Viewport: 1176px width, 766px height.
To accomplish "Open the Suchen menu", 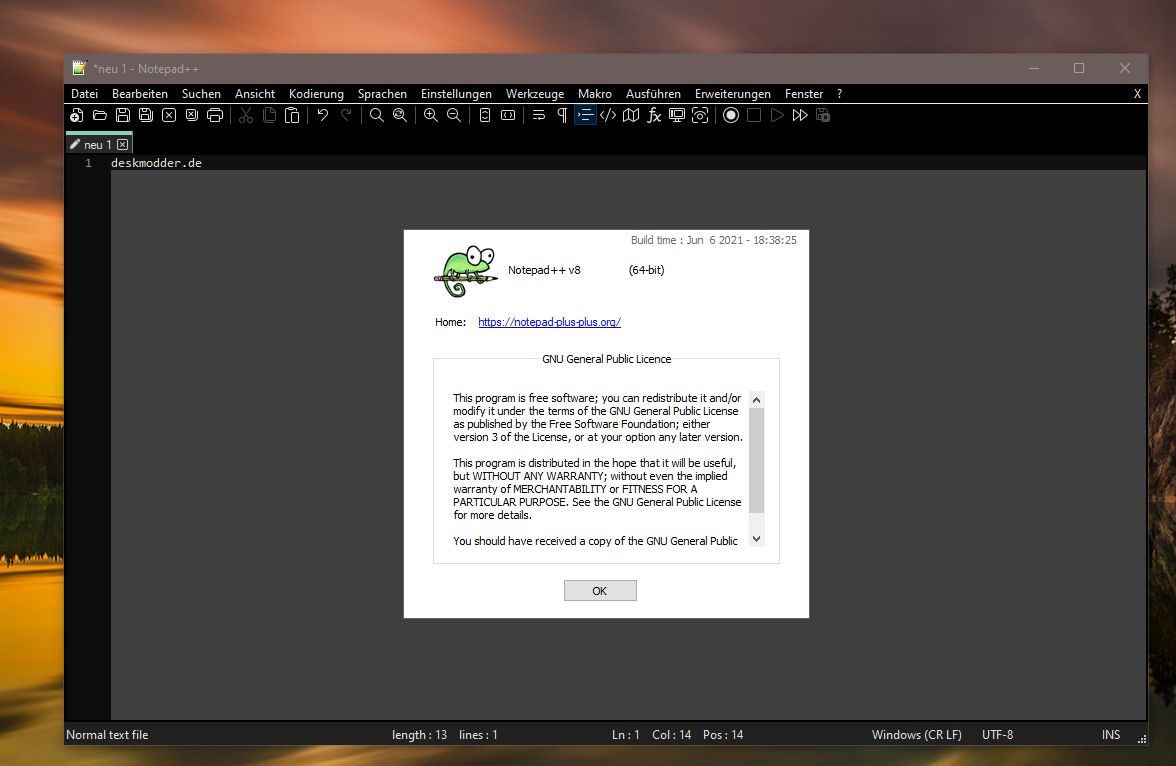I will coord(201,94).
